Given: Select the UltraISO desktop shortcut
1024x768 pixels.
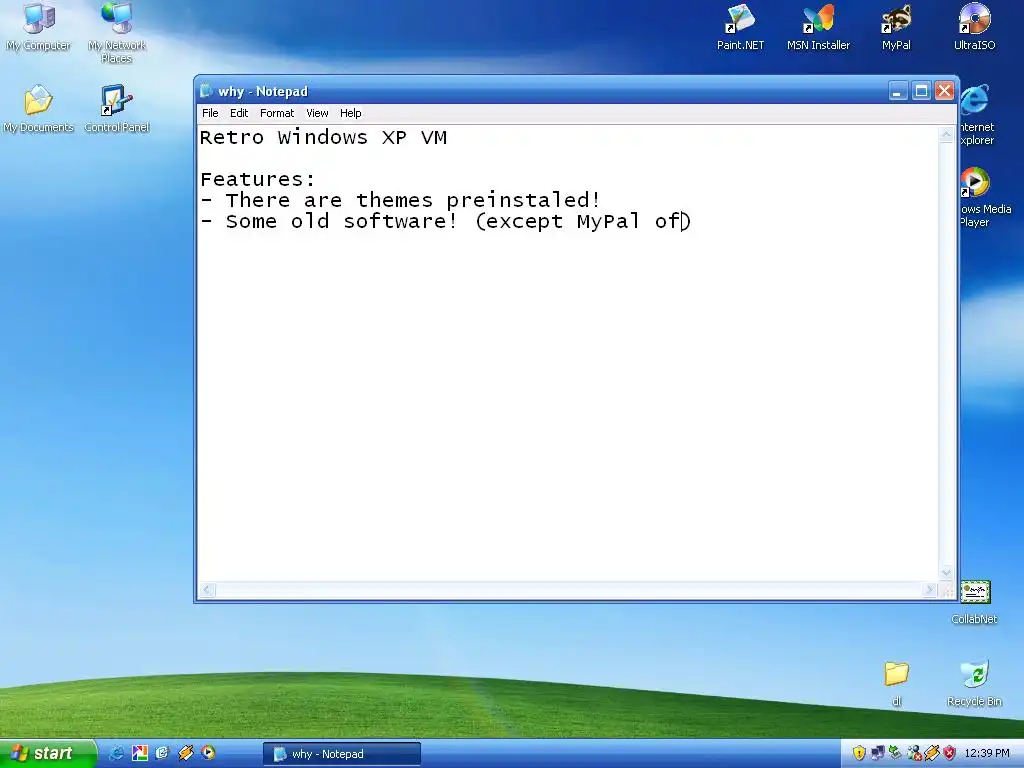Looking at the screenshot, I should 974,27.
